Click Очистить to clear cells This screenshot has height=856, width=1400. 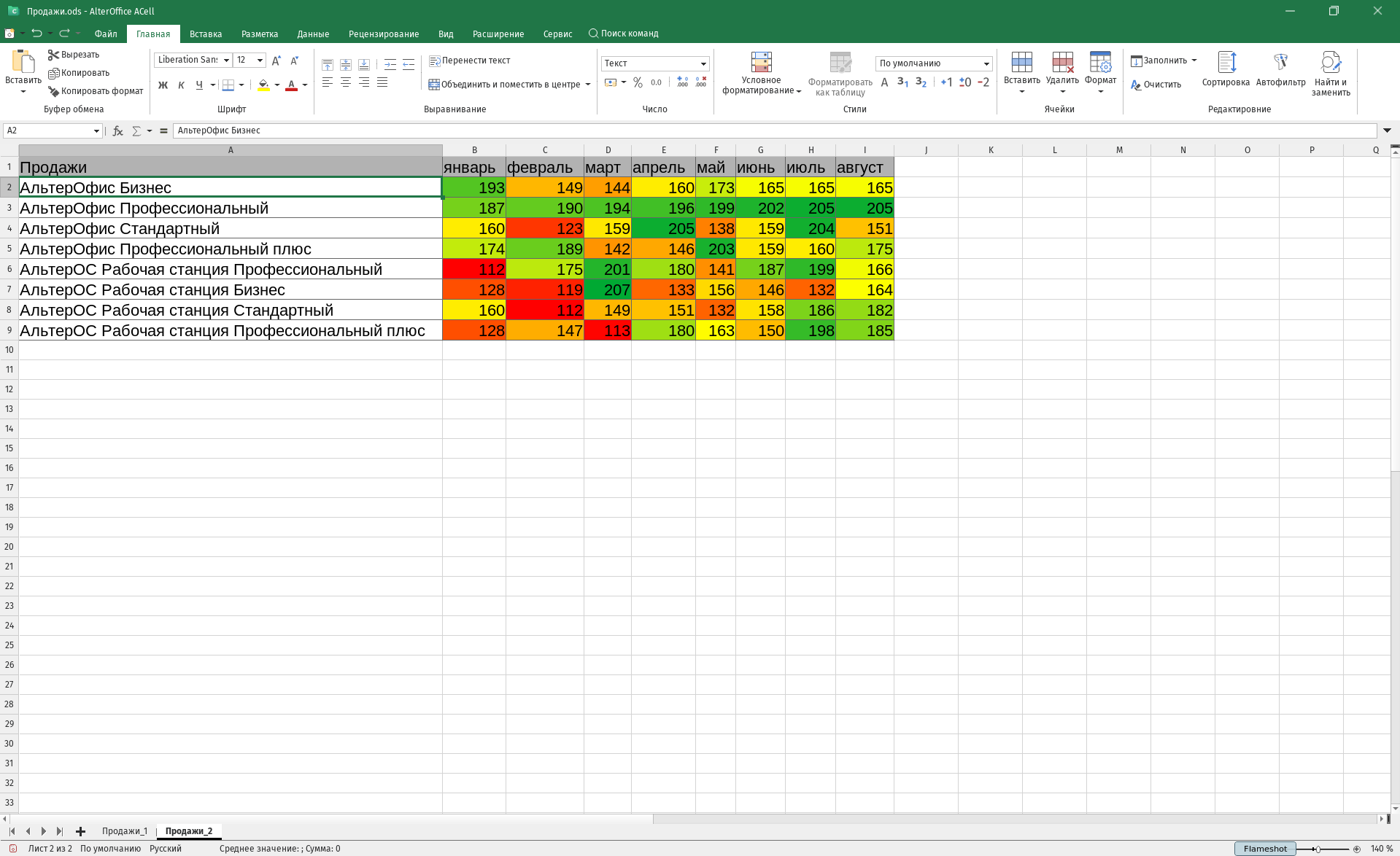point(1156,85)
